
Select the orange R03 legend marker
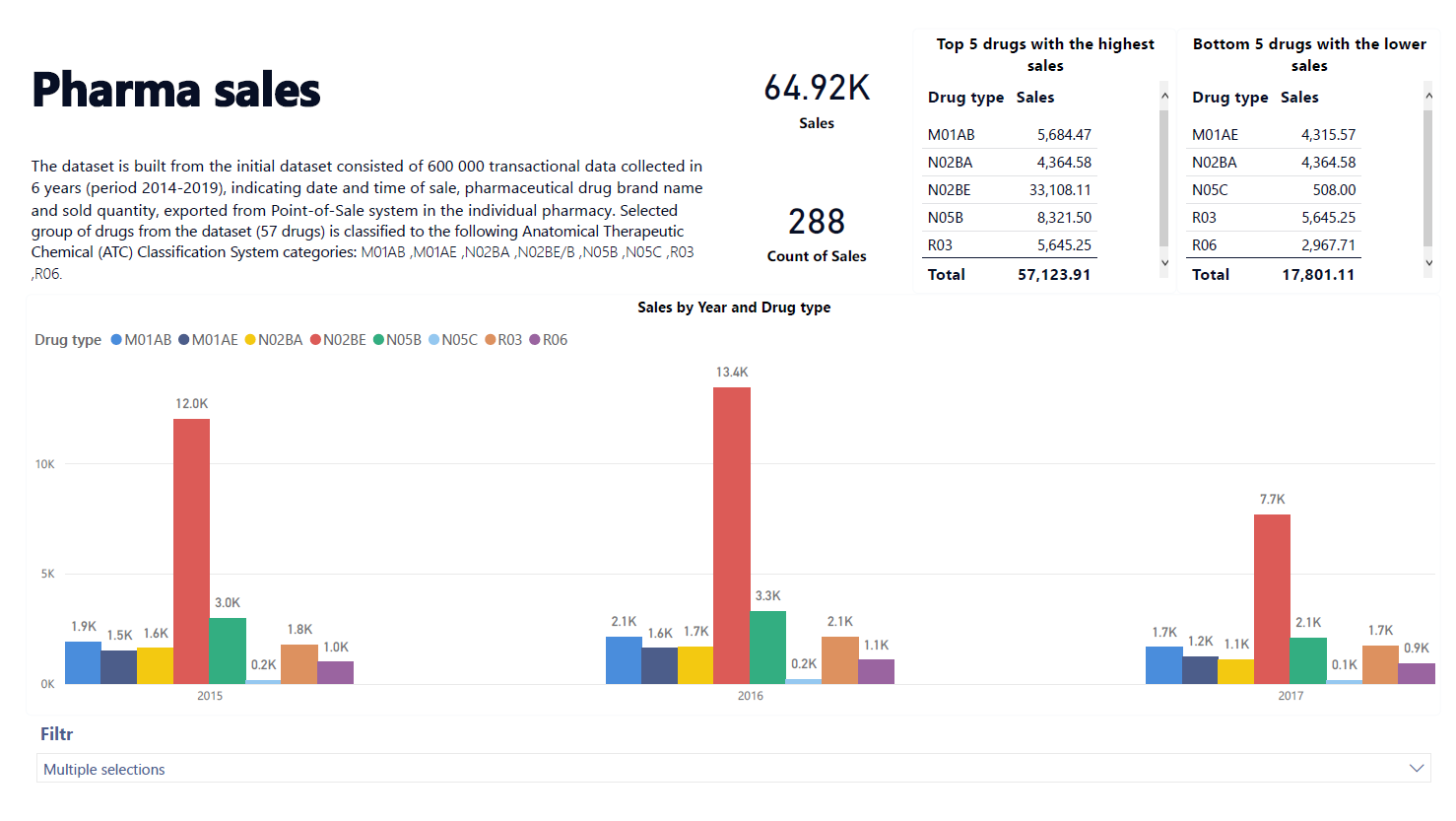point(491,339)
